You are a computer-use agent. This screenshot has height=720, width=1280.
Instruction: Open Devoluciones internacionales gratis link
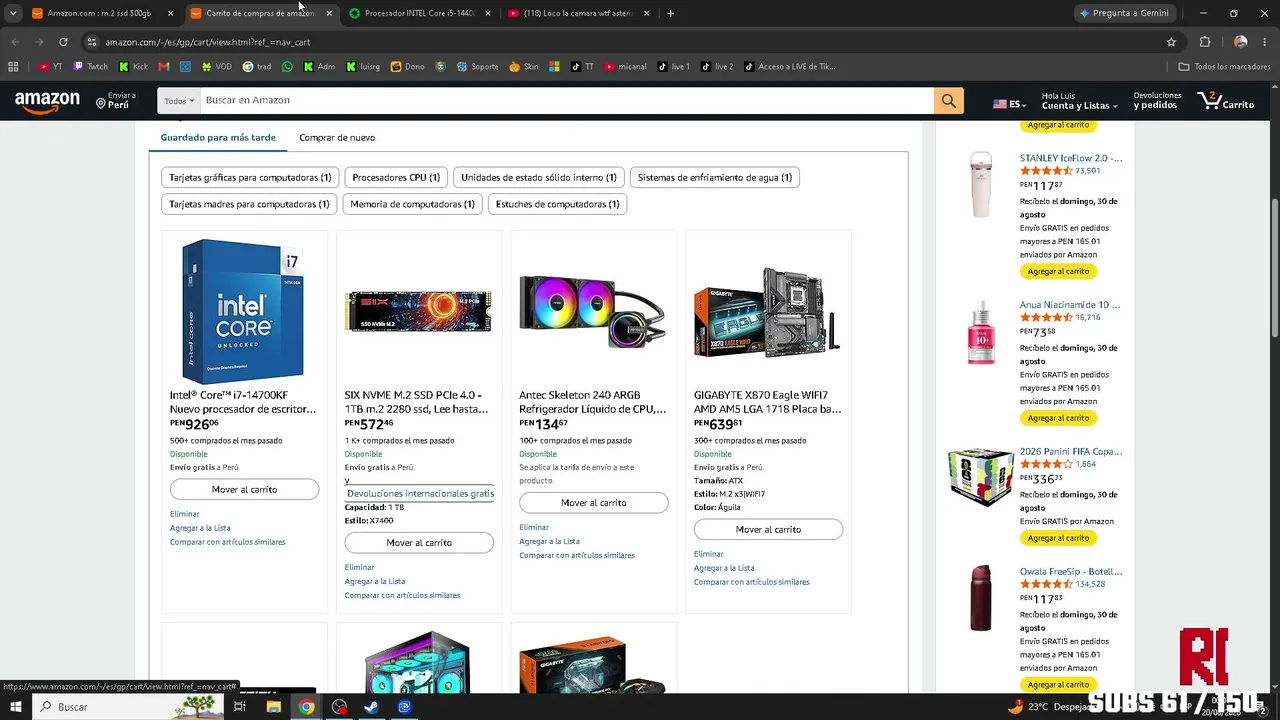420,494
